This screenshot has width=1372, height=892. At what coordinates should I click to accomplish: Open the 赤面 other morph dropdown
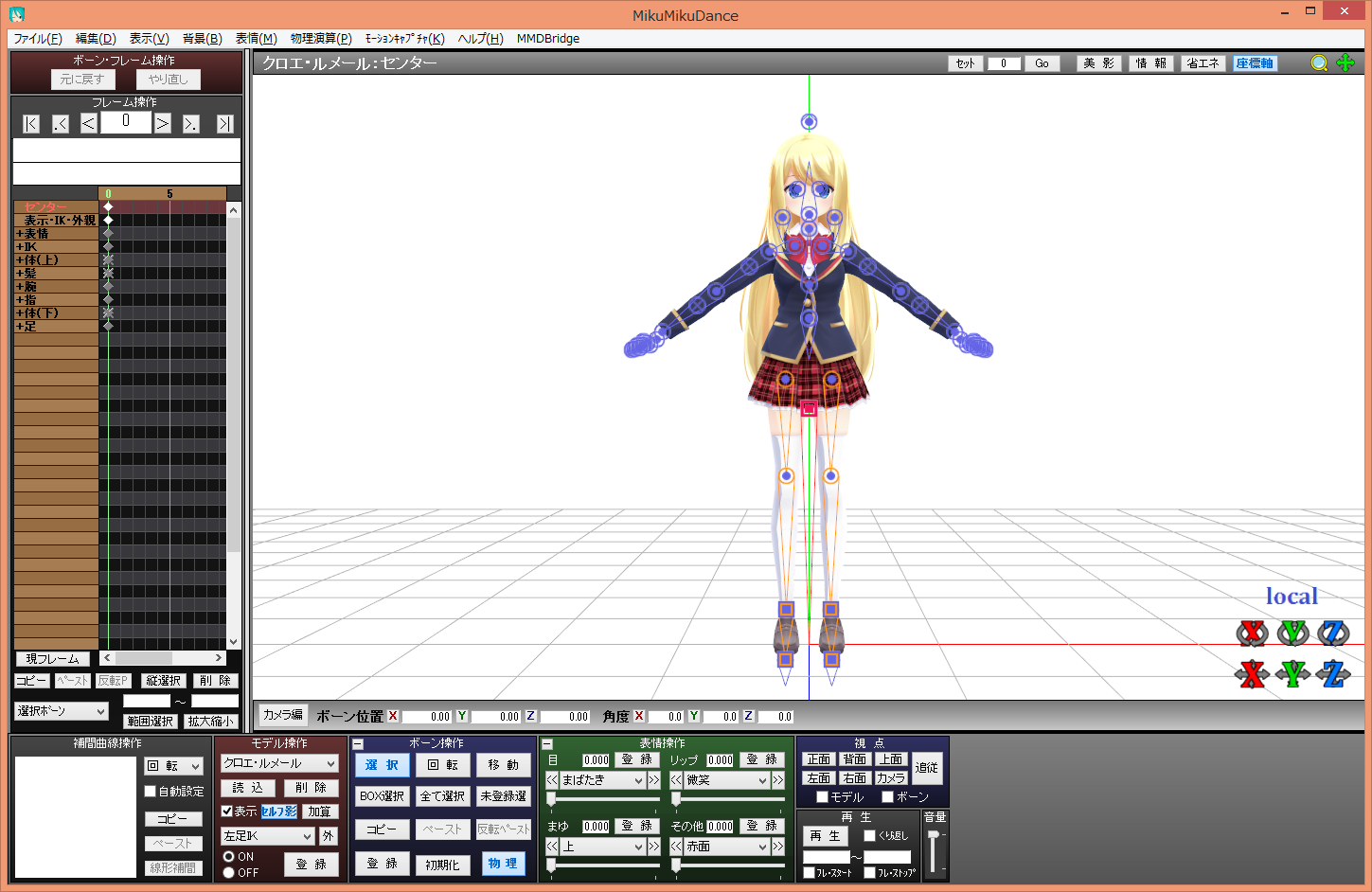(726, 847)
